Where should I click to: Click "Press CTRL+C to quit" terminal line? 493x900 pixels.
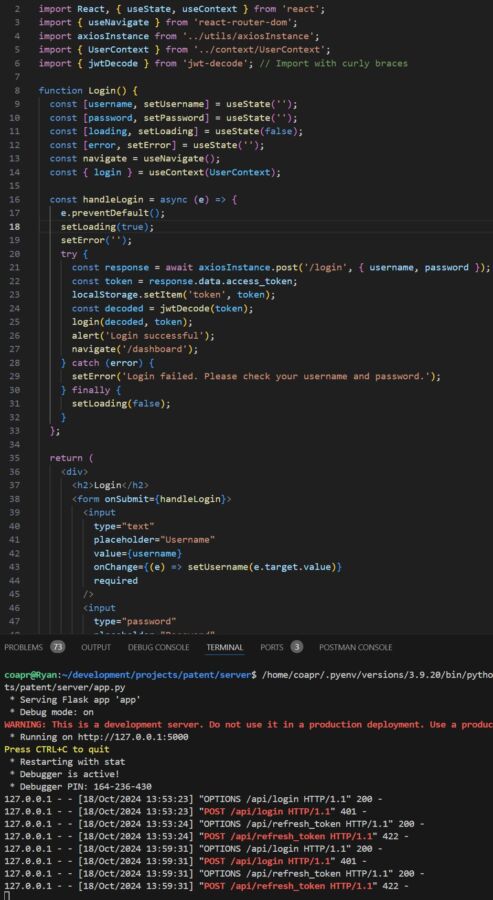click(x=57, y=749)
